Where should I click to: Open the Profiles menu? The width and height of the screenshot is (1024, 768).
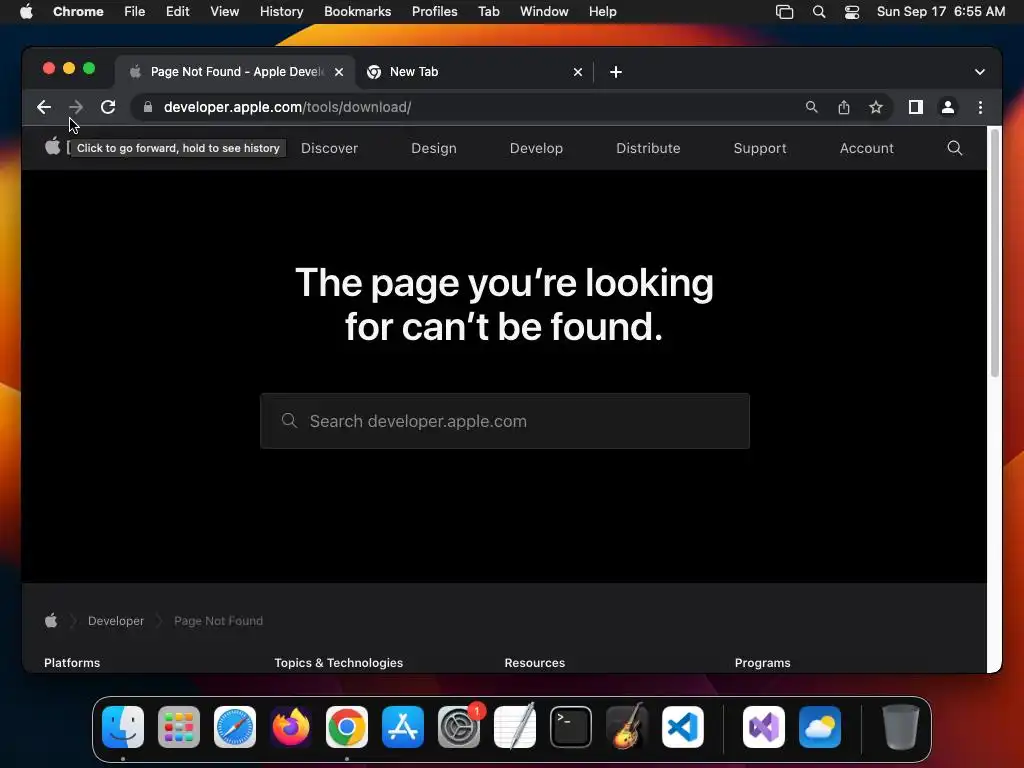click(x=434, y=12)
